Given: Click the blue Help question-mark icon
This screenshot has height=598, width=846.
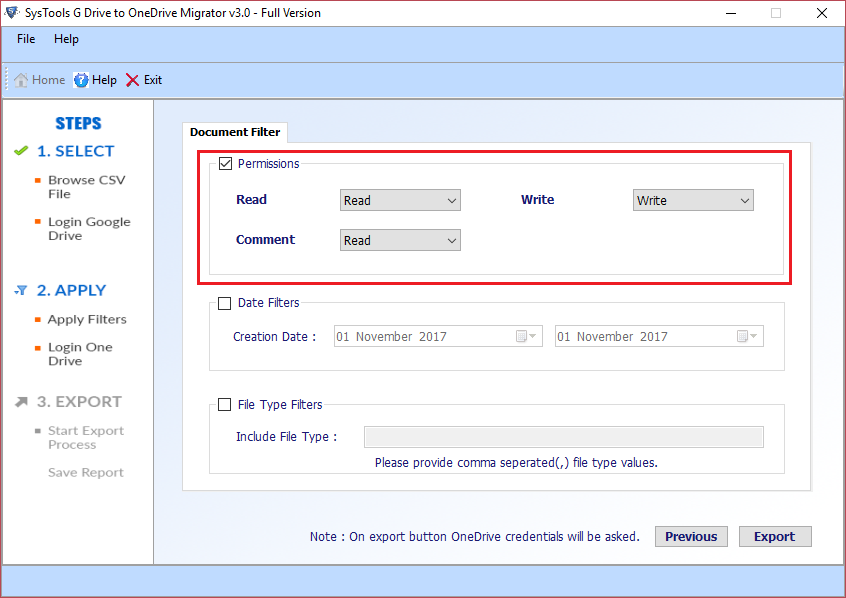Looking at the screenshot, I should click(x=81, y=80).
